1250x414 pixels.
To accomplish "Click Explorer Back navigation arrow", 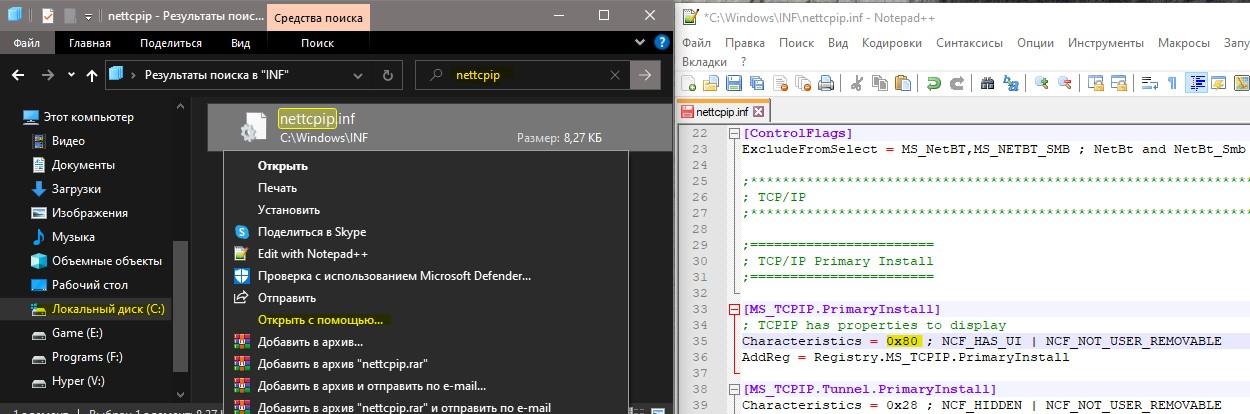I will tap(19, 75).
